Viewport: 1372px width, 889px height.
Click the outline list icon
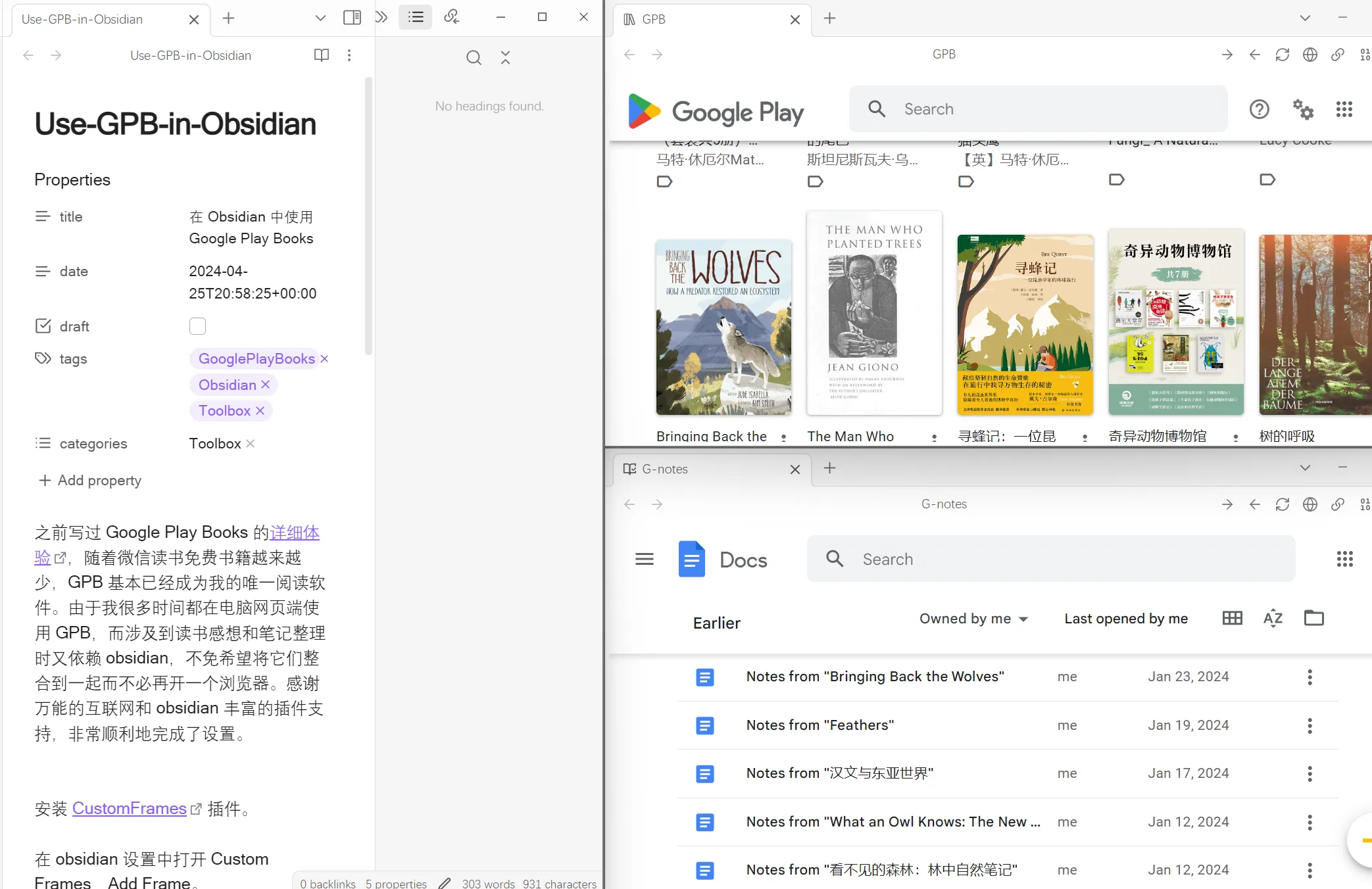point(416,18)
